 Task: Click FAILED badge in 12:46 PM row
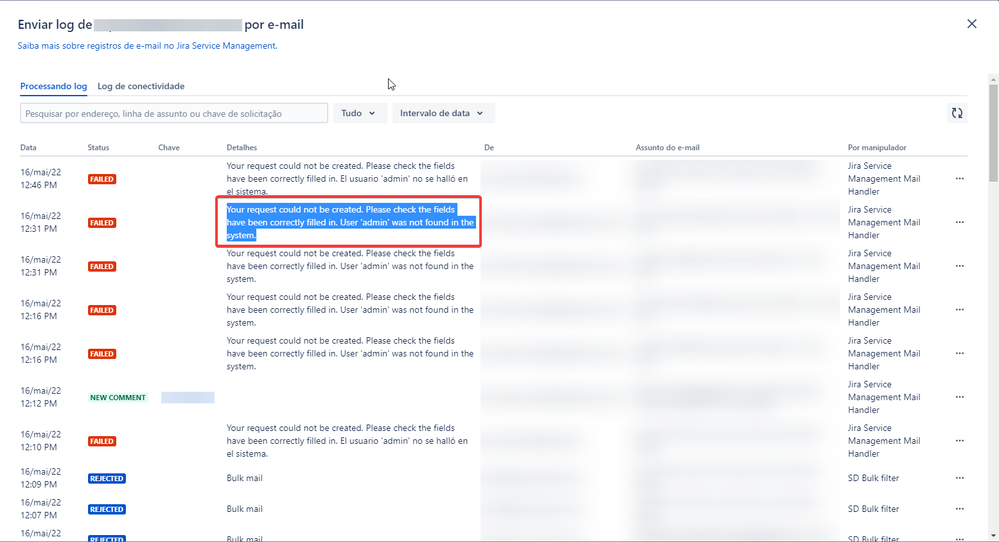point(102,180)
